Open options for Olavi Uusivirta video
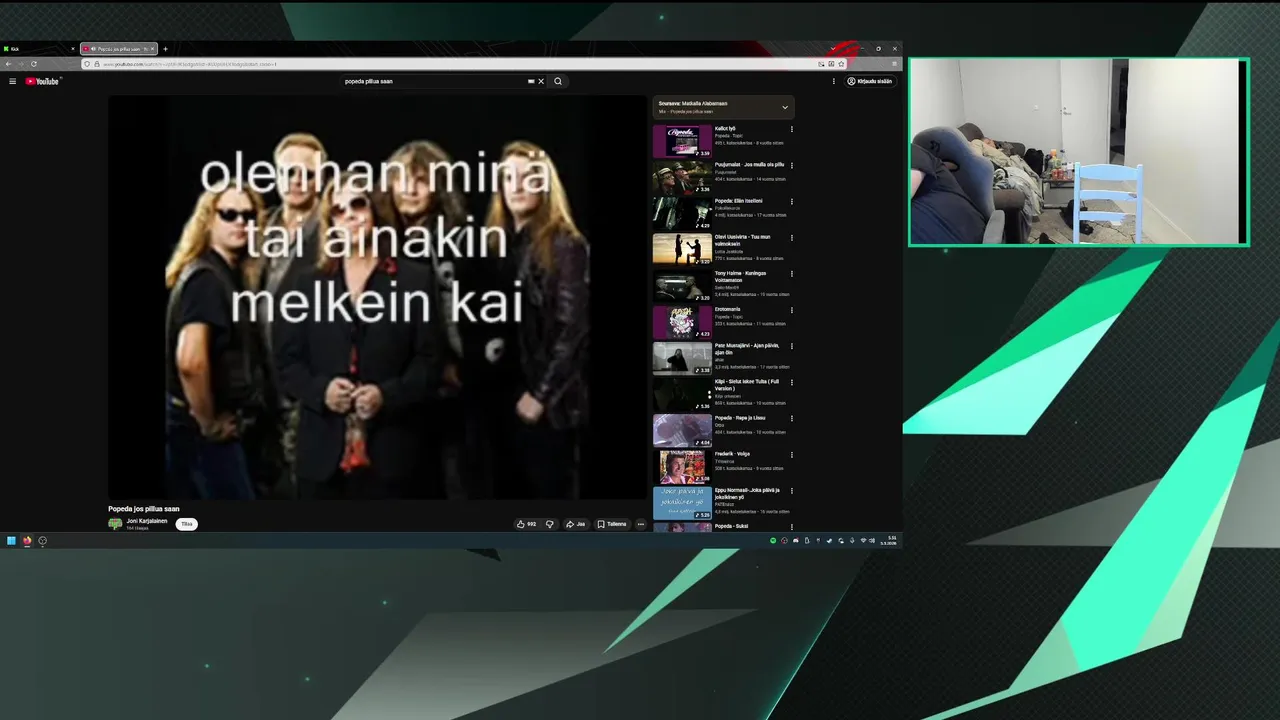The height and width of the screenshot is (720, 1280). 792,238
